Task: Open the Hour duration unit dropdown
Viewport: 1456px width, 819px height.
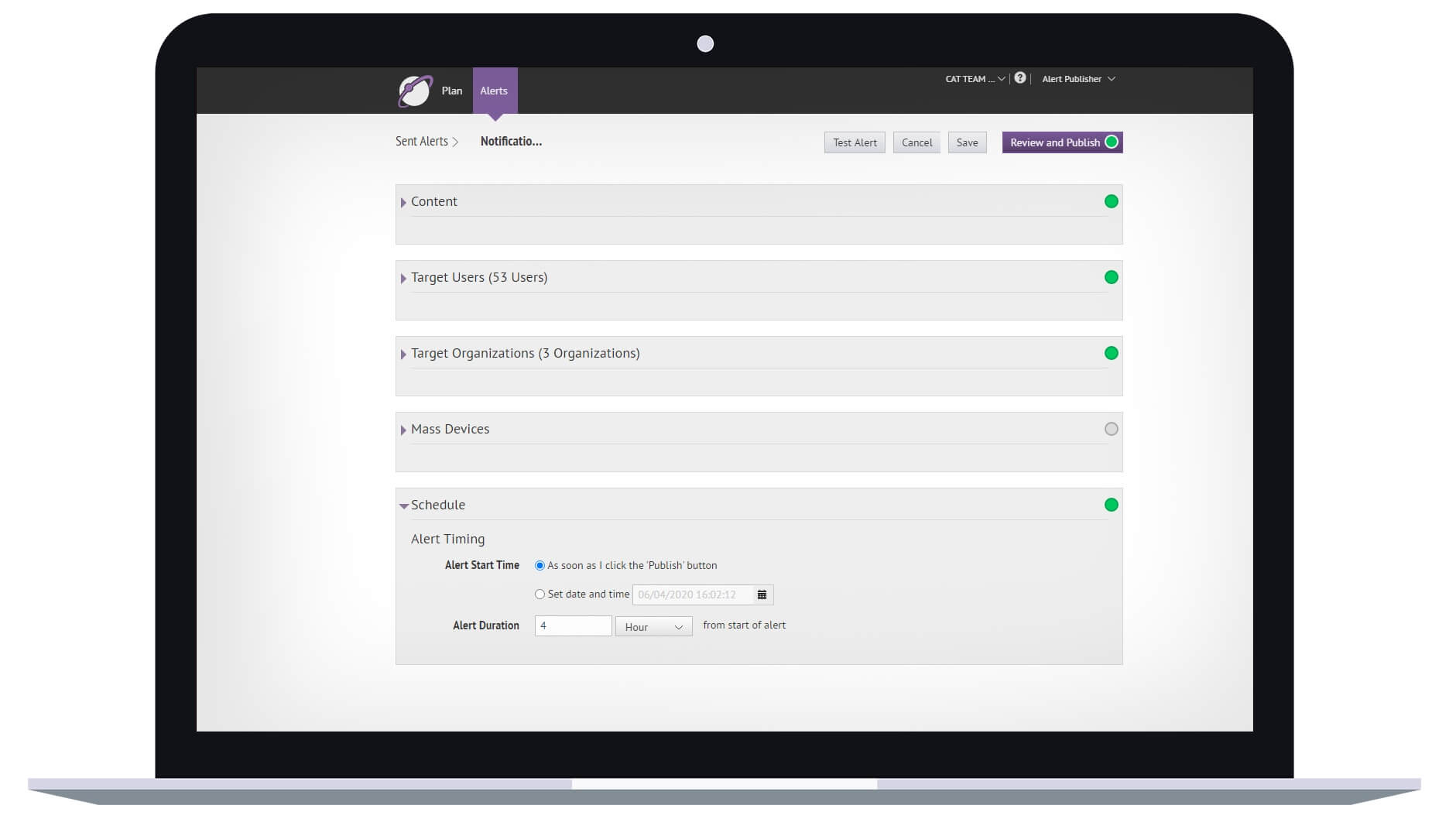Action: pyautogui.click(x=653, y=627)
